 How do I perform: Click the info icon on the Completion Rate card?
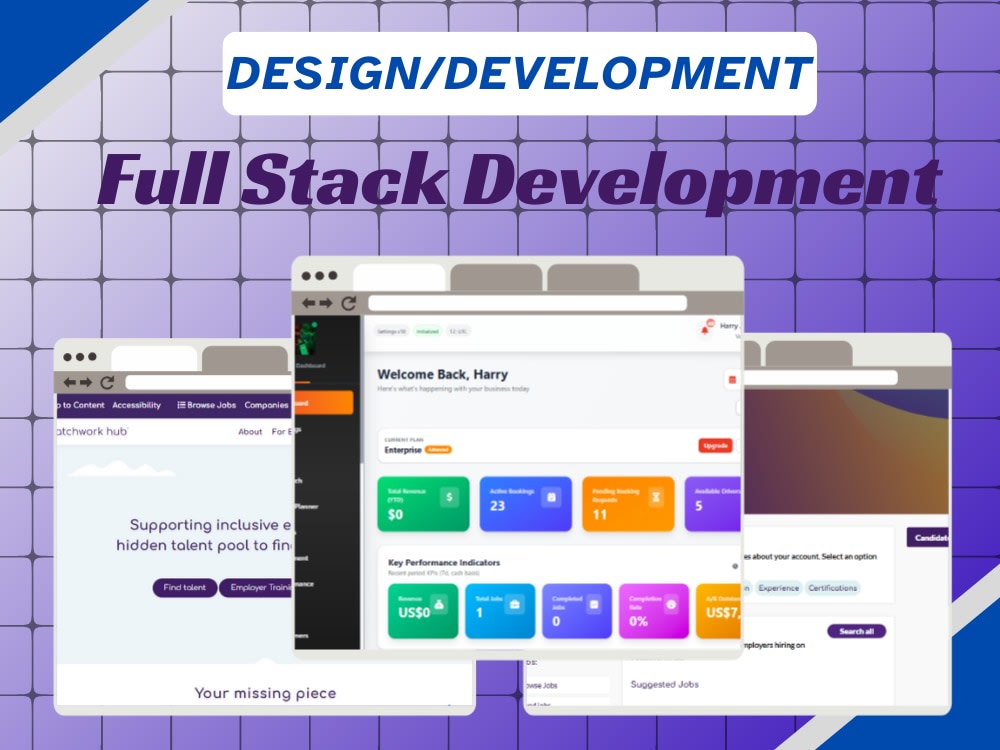671,603
